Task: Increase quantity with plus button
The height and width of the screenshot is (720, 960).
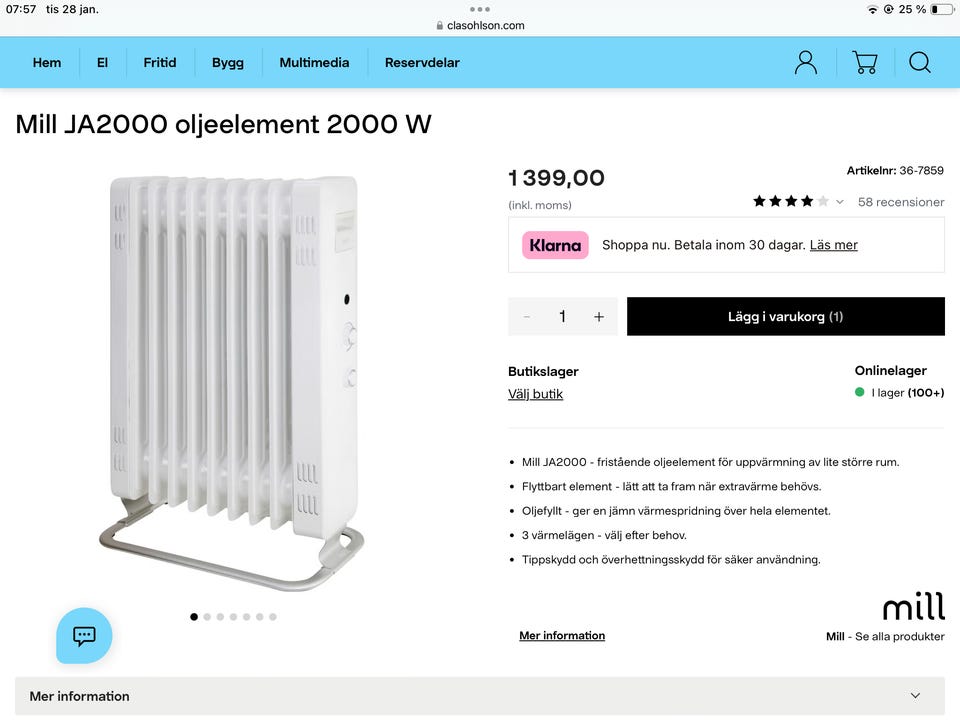Action: 599,316
